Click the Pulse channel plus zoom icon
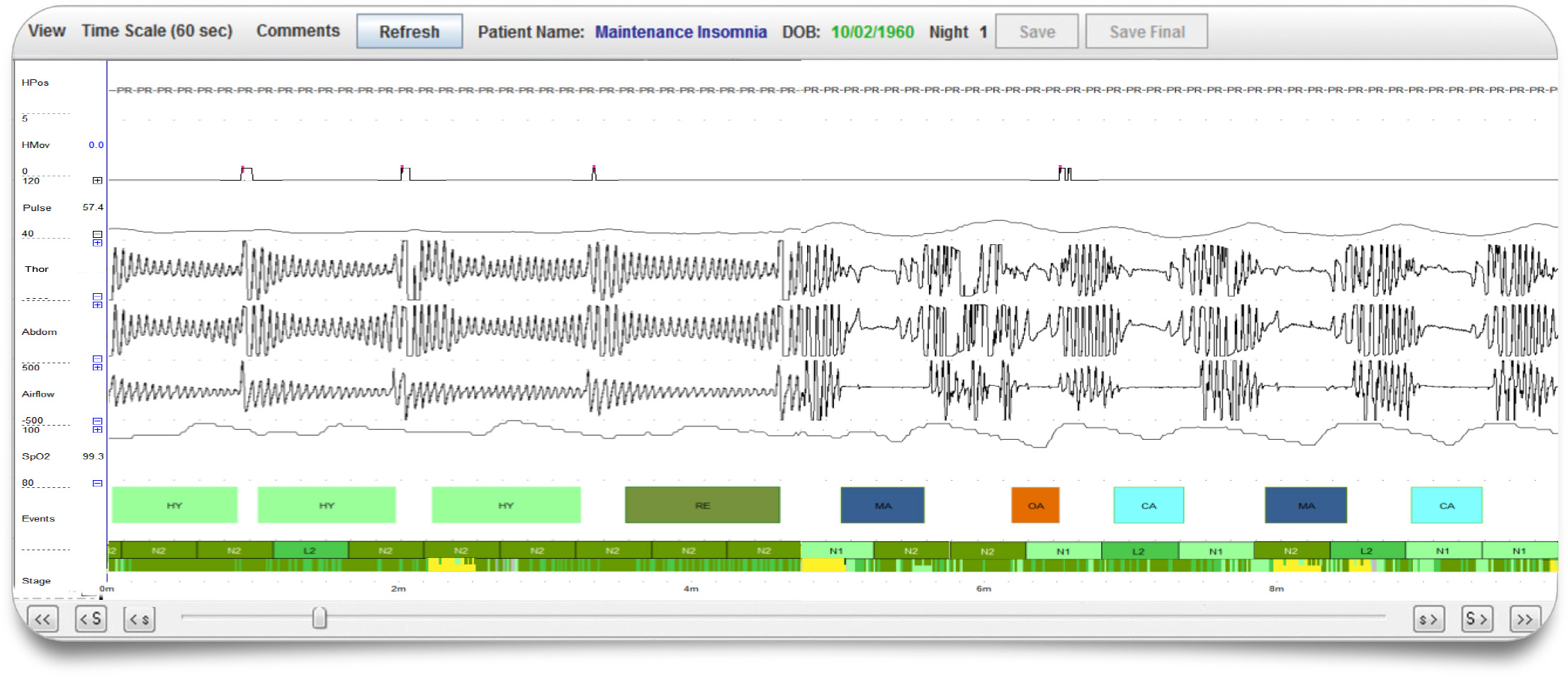 pyautogui.click(x=98, y=181)
